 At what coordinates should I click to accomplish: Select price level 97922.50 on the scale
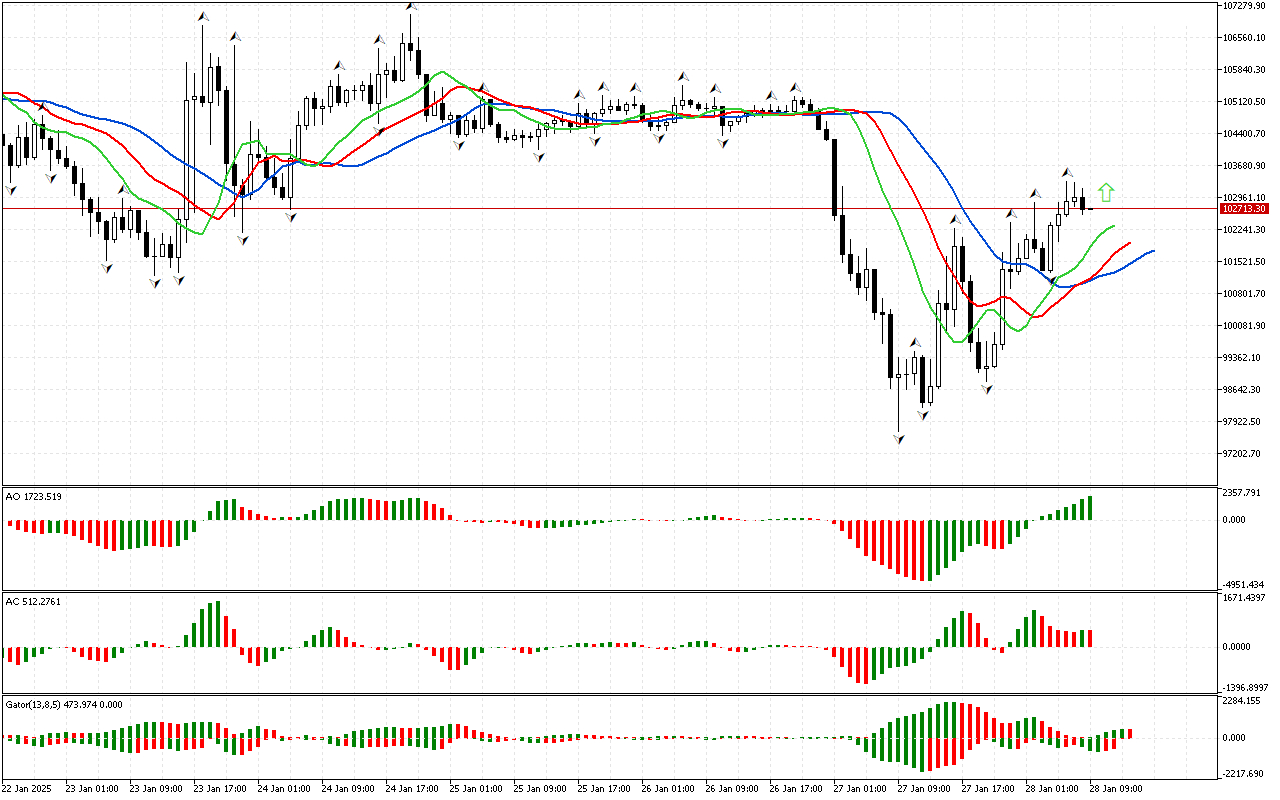point(1243,422)
